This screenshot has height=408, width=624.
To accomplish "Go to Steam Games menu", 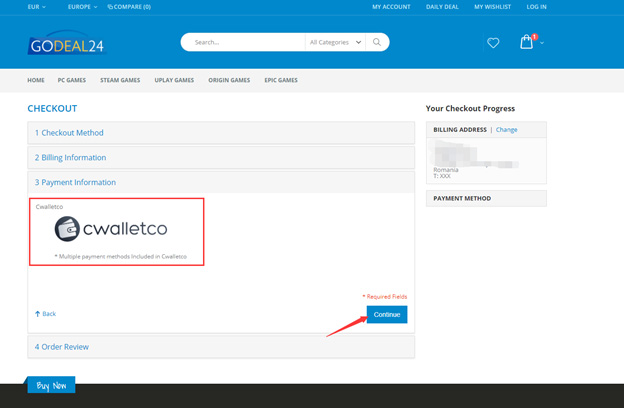I will pos(120,80).
